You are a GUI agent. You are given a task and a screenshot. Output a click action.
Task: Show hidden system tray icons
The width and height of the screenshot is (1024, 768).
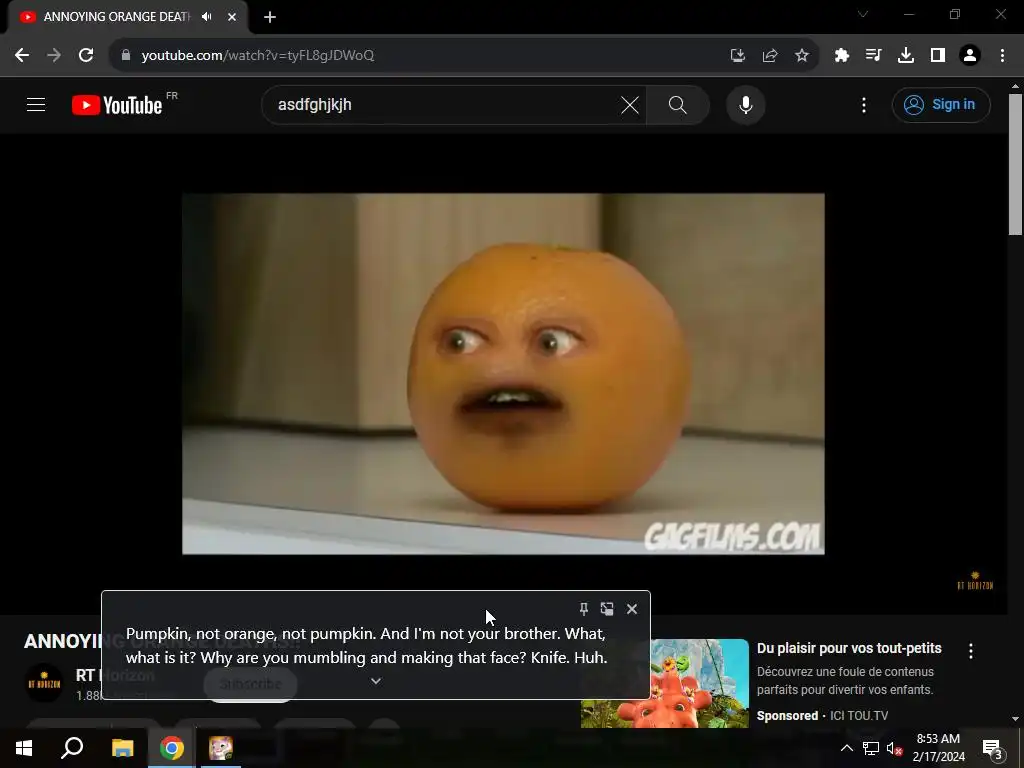[x=846, y=748]
